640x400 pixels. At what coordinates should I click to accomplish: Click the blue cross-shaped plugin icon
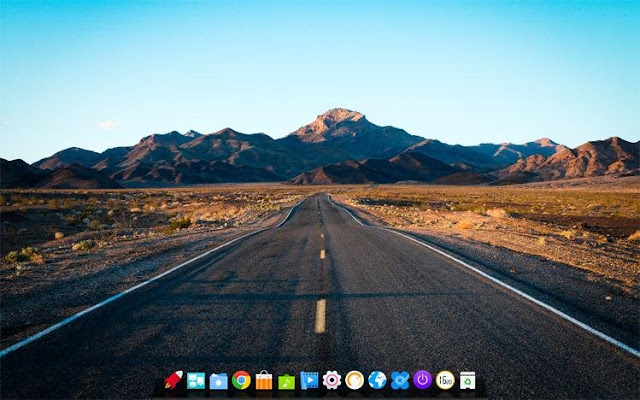click(400, 380)
